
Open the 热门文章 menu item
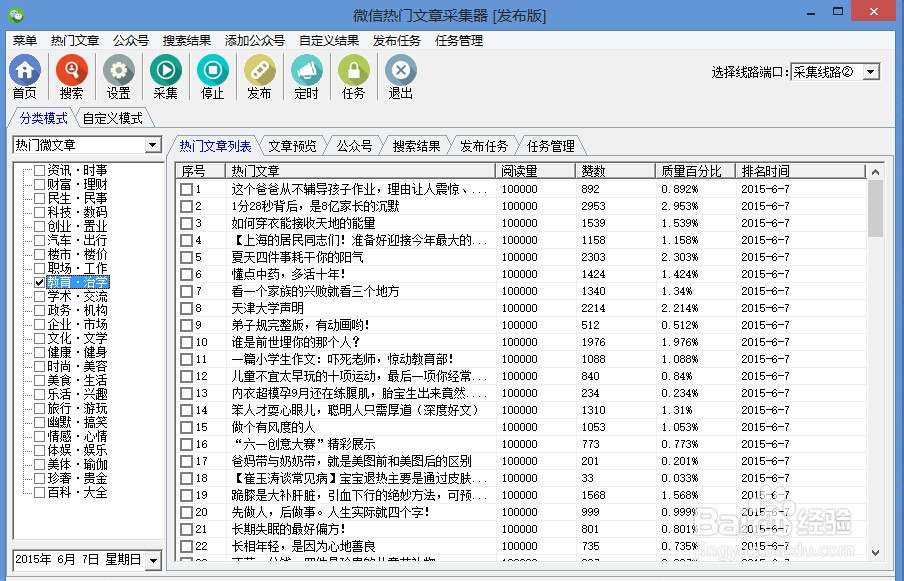click(x=75, y=40)
